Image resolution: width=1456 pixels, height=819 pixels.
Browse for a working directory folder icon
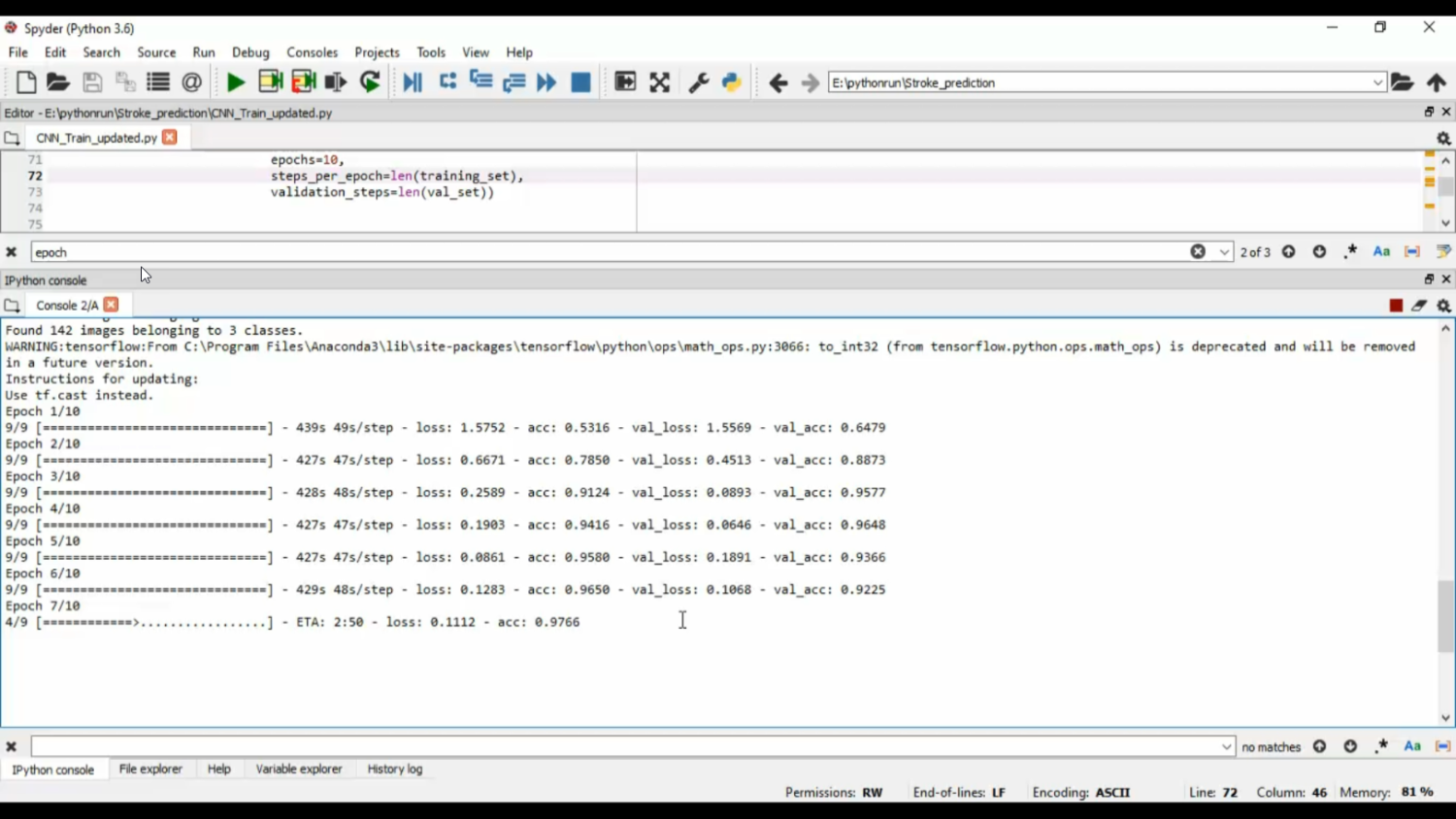pyautogui.click(x=1402, y=82)
